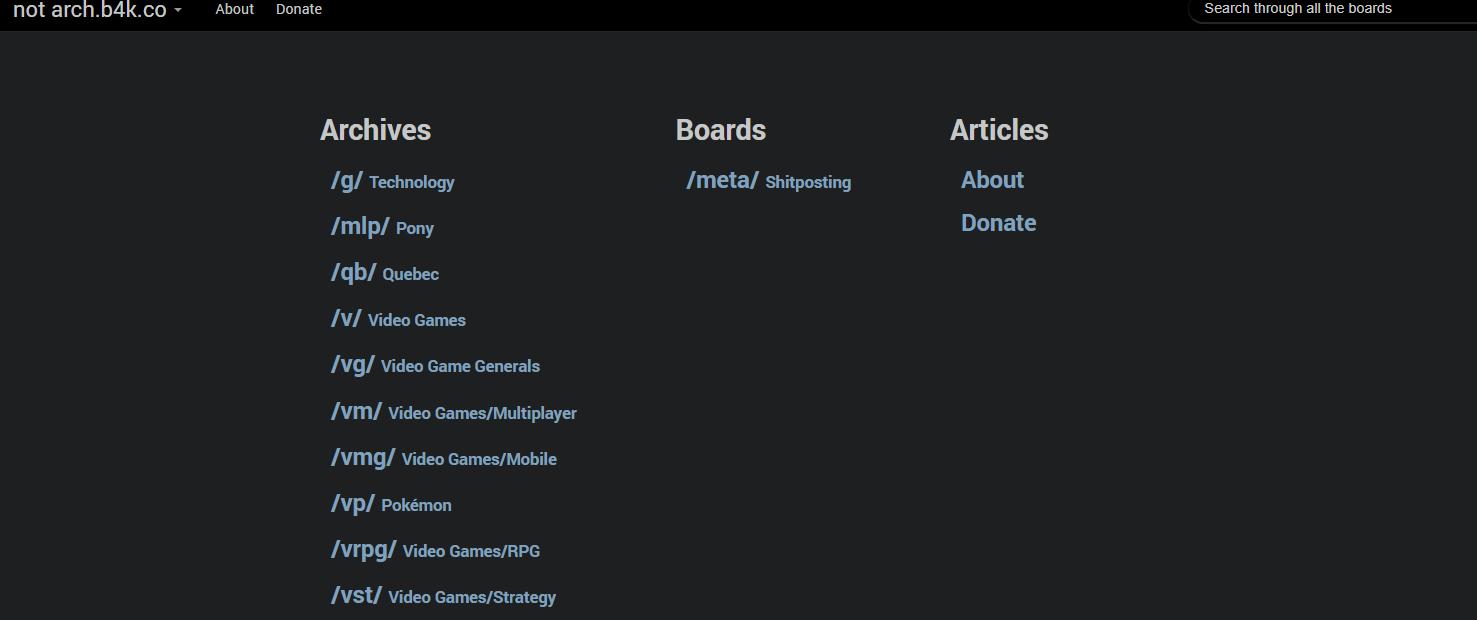The height and width of the screenshot is (620, 1477).
Task: Open the /mlp/ Pony archive
Action: click(x=382, y=227)
